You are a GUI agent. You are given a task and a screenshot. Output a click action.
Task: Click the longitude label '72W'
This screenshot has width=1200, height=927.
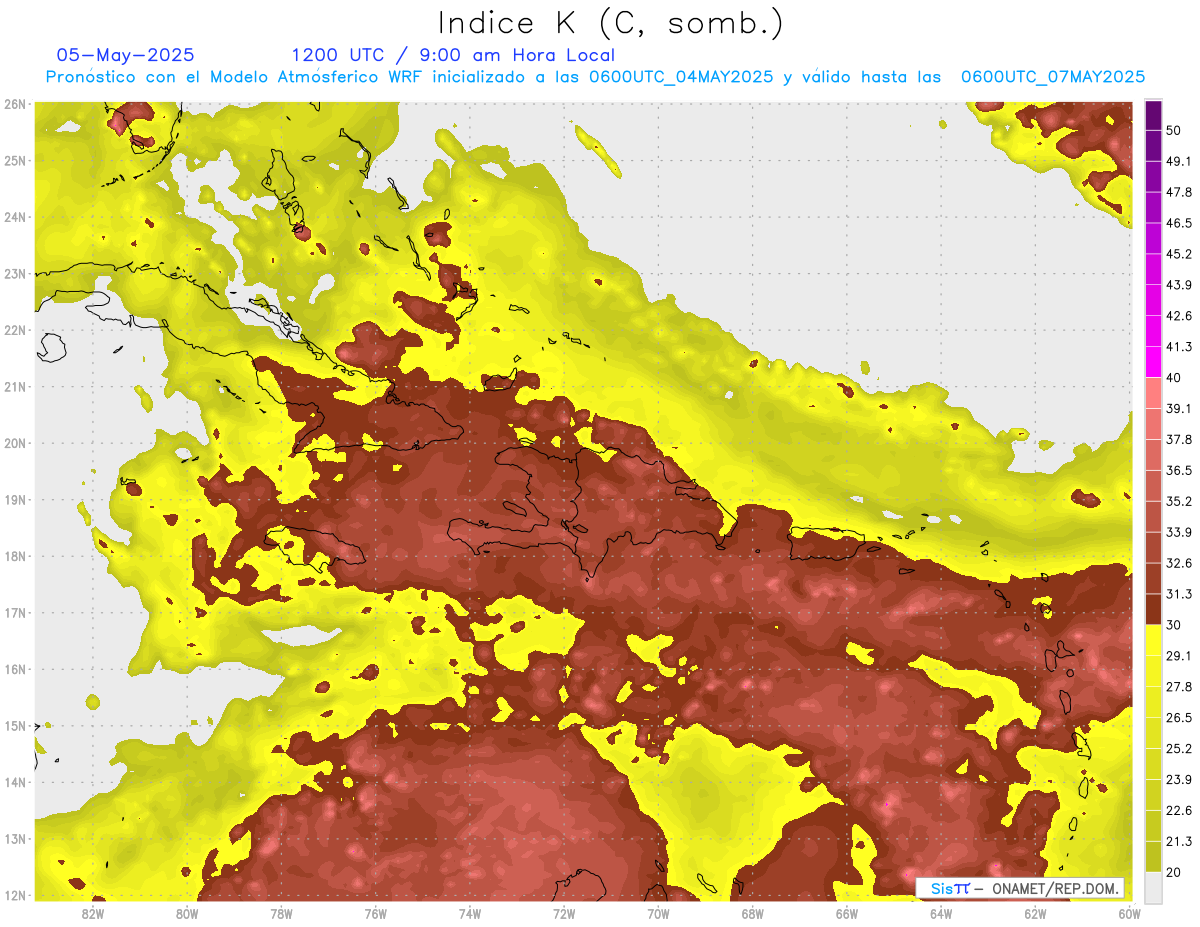tap(564, 913)
